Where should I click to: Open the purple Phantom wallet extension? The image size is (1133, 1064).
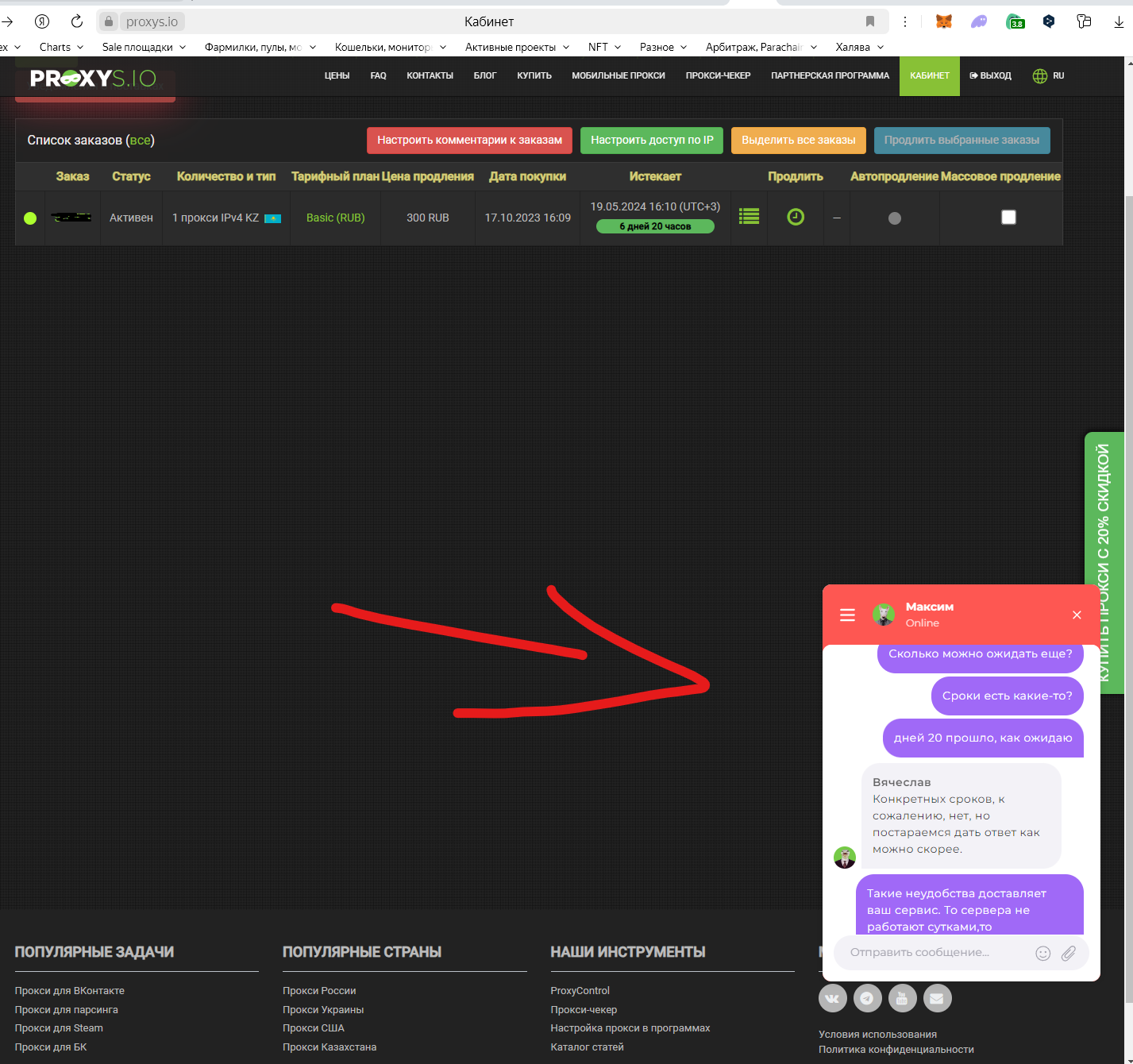tap(979, 21)
